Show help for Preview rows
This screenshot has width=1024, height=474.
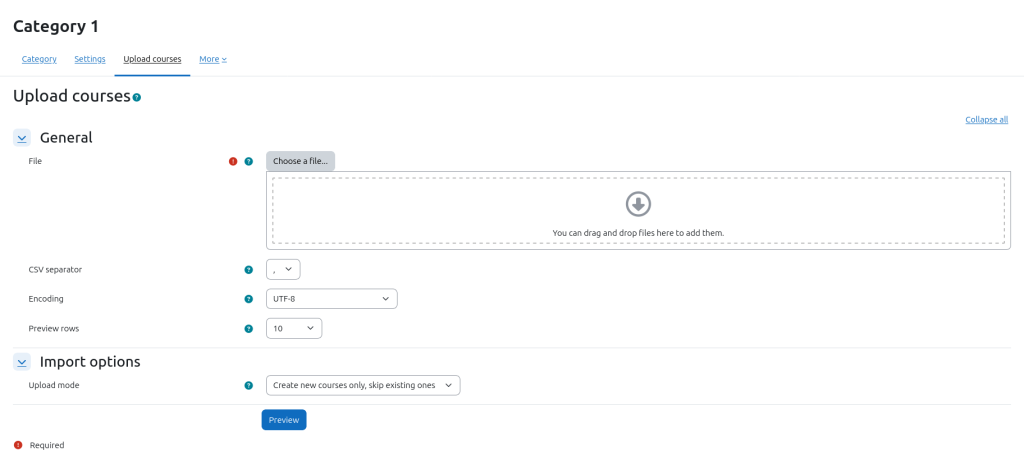click(x=249, y=329)
